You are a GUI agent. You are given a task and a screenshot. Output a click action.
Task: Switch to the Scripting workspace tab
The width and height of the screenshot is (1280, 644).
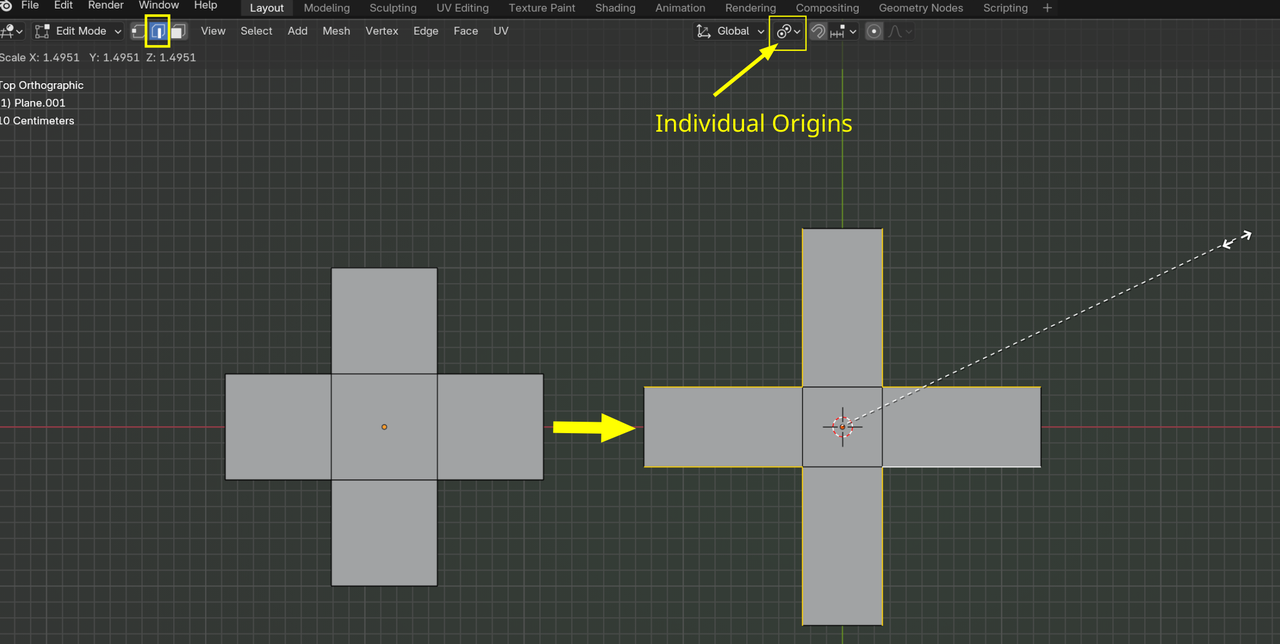1005,8
